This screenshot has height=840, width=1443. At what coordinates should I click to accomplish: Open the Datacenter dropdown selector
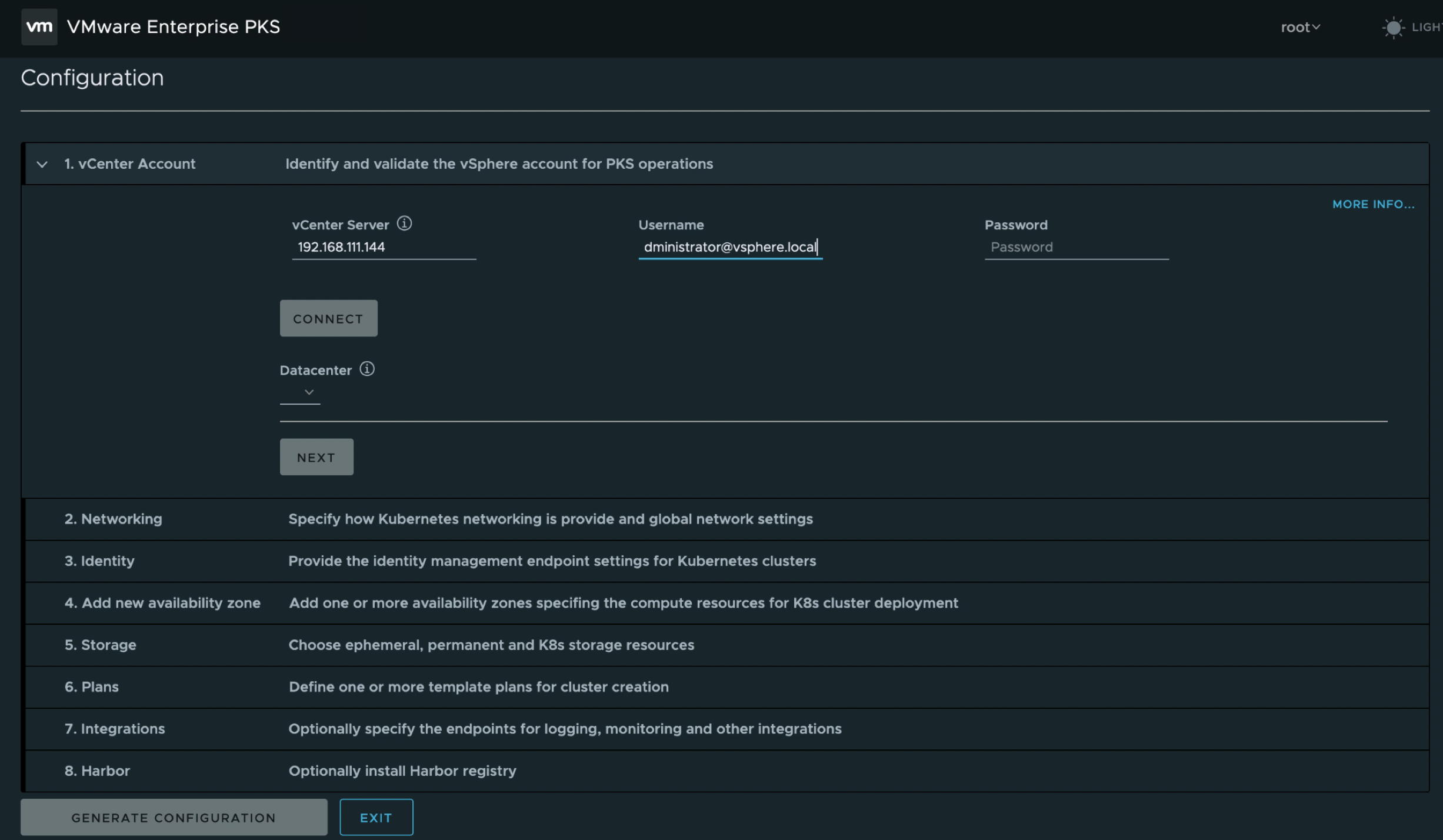coord(300,392)
